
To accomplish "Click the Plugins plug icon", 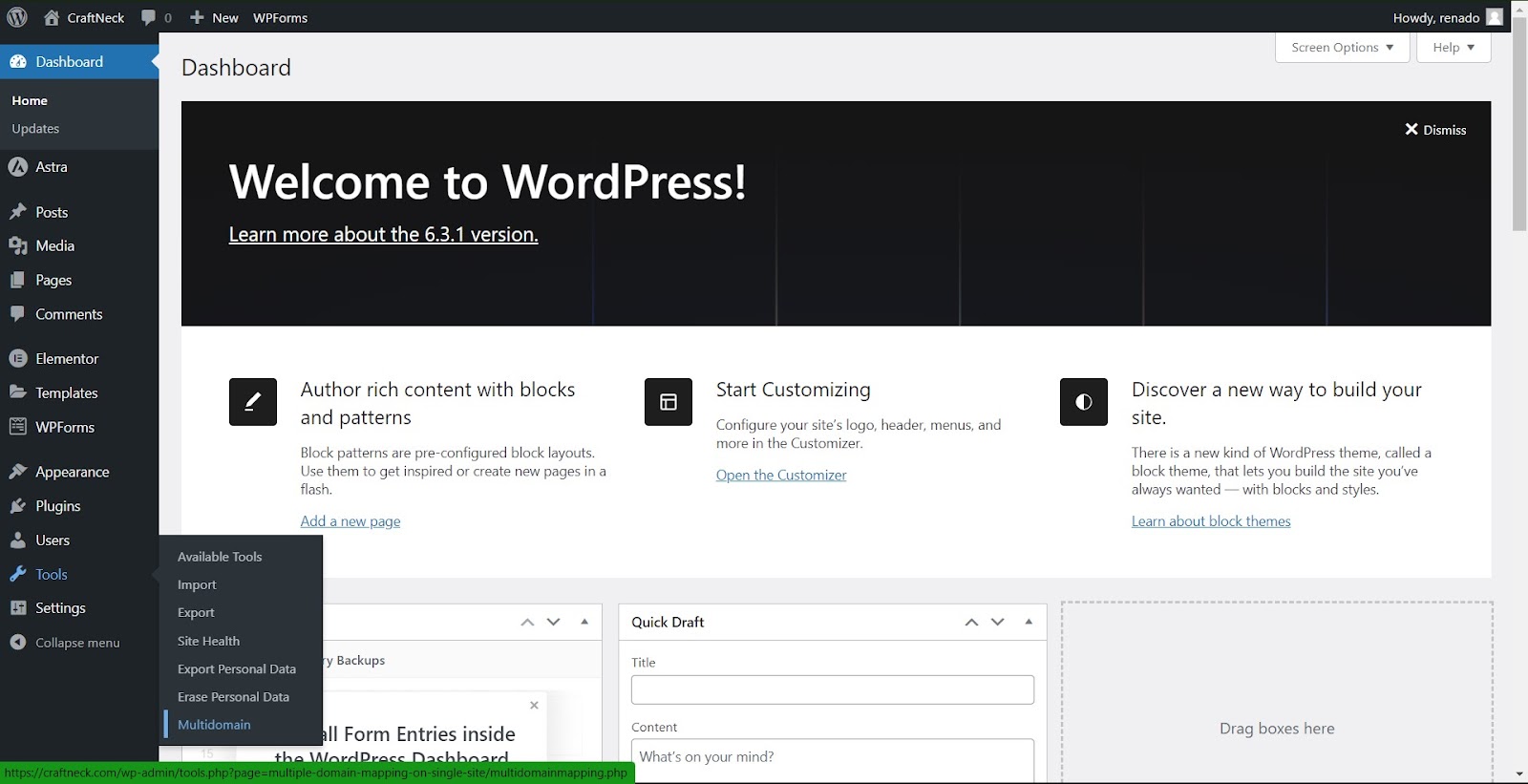I will [x=18, y=506].
